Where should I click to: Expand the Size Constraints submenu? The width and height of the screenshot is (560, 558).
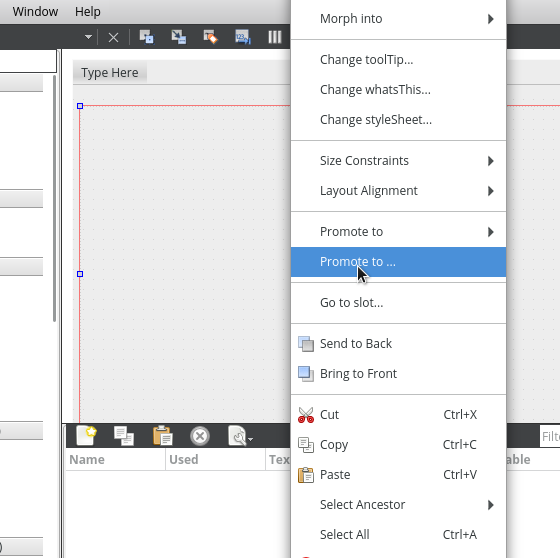point(398,161)
